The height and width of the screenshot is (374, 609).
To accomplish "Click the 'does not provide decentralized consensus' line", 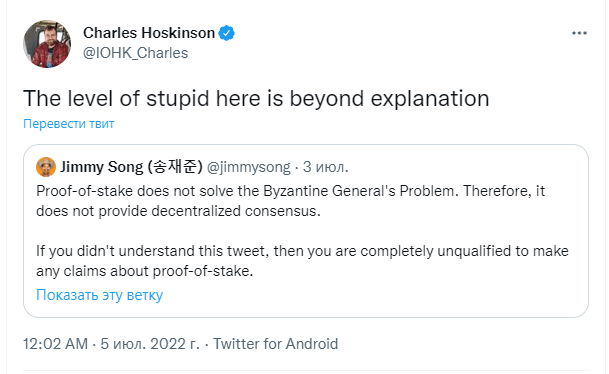I will click(178, 211).
